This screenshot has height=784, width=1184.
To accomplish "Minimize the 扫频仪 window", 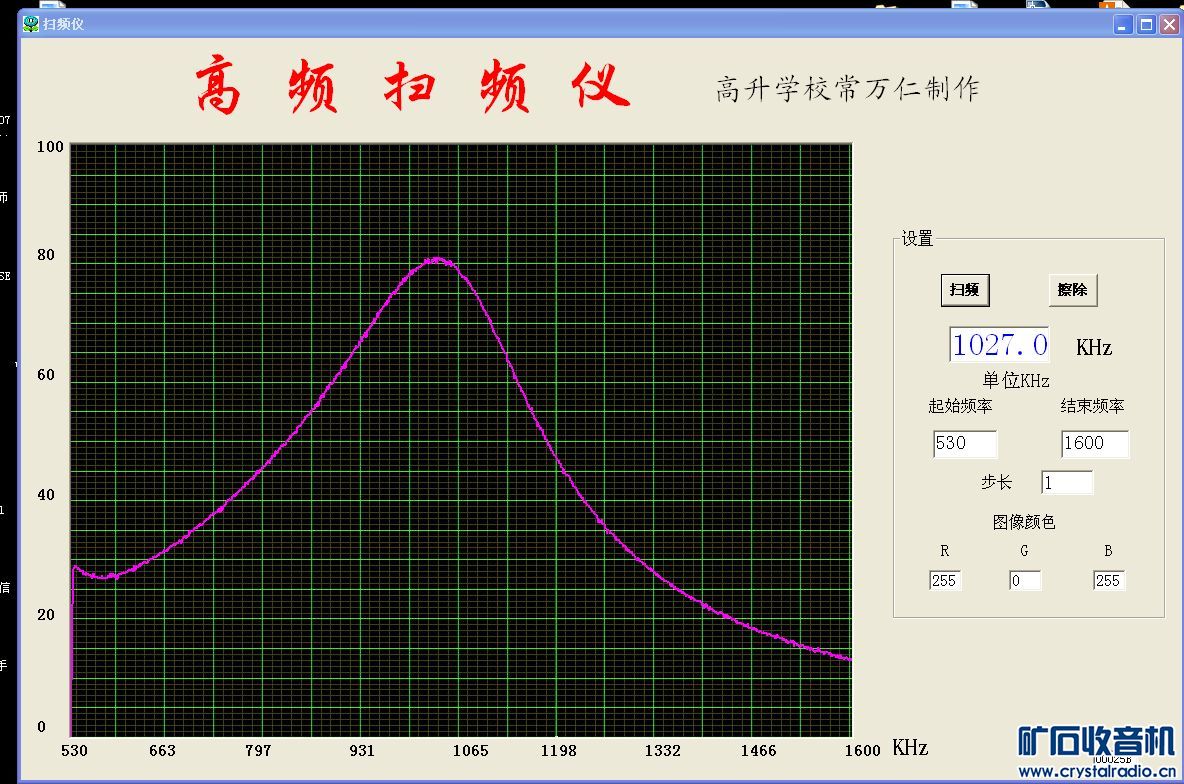I will click(x=1122, y=25).
